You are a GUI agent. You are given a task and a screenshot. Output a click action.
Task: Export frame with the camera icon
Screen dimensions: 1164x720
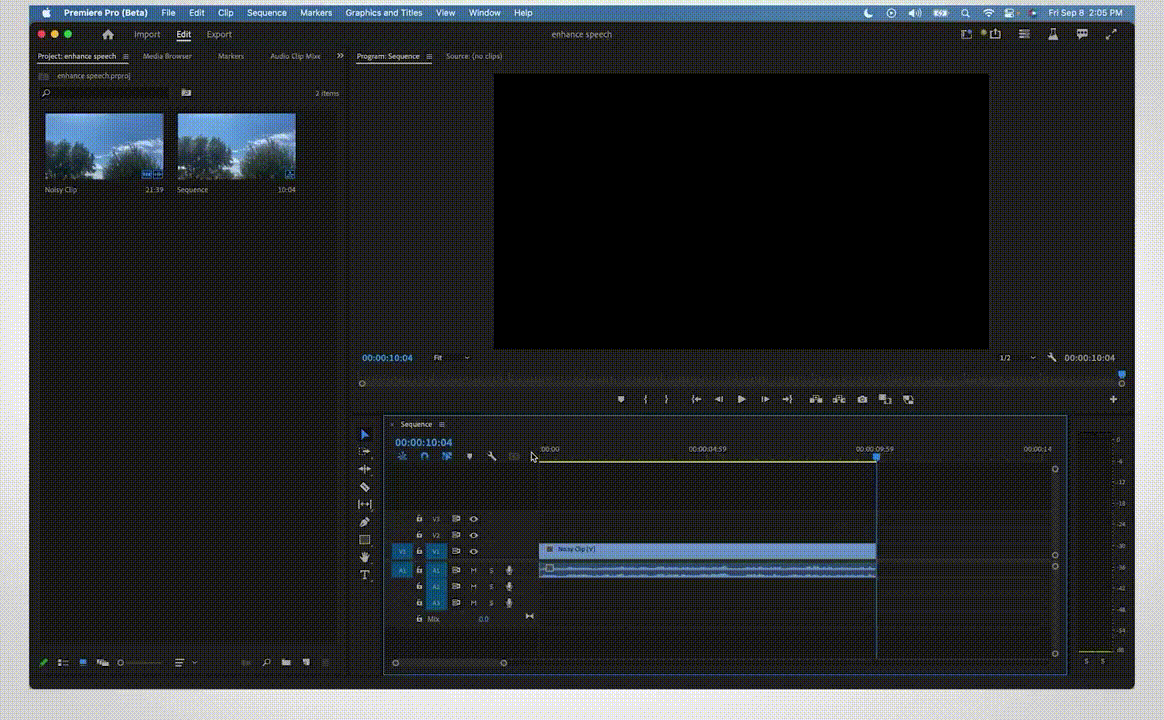[x=862, y=399]
